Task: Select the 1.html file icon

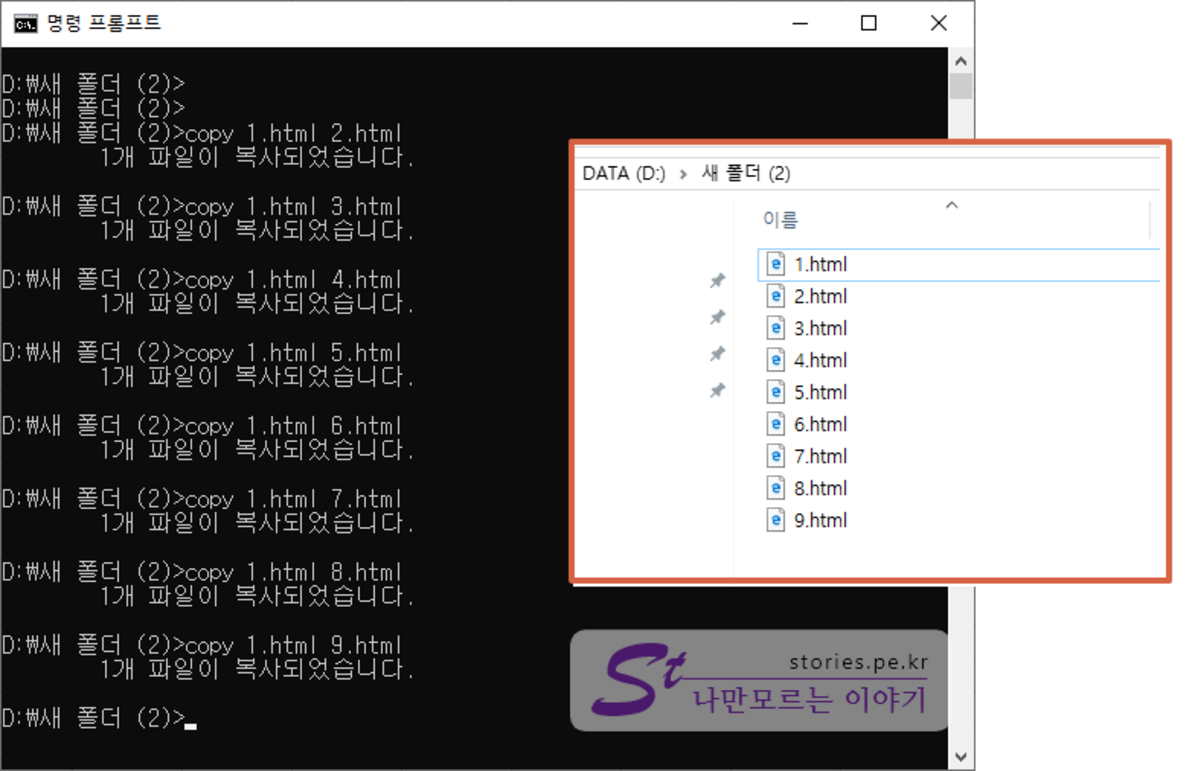Action: click(775, 264)
